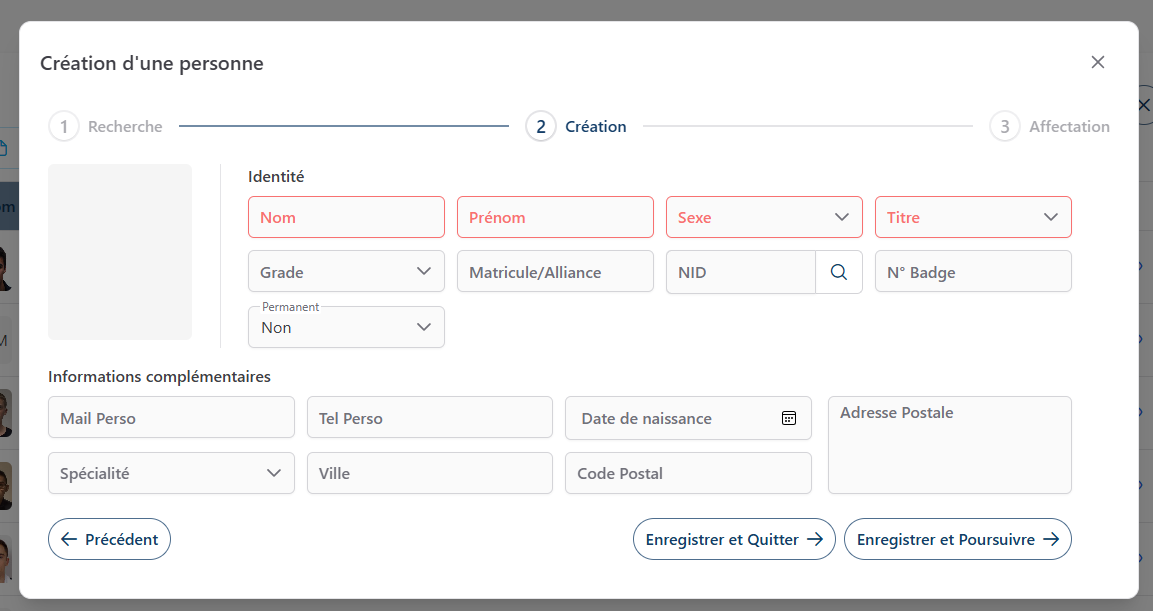1153x611 pixels.
Task: Focus the N° Badge field
Action: [x=973, y=271]
